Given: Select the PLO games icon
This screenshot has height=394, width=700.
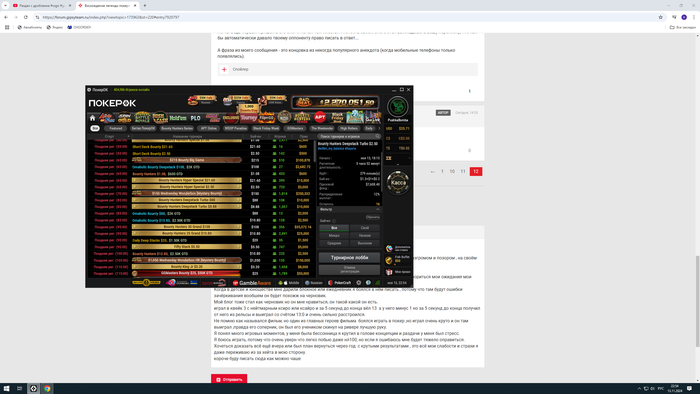Looking at the screenshot, I should click(196, 118).
